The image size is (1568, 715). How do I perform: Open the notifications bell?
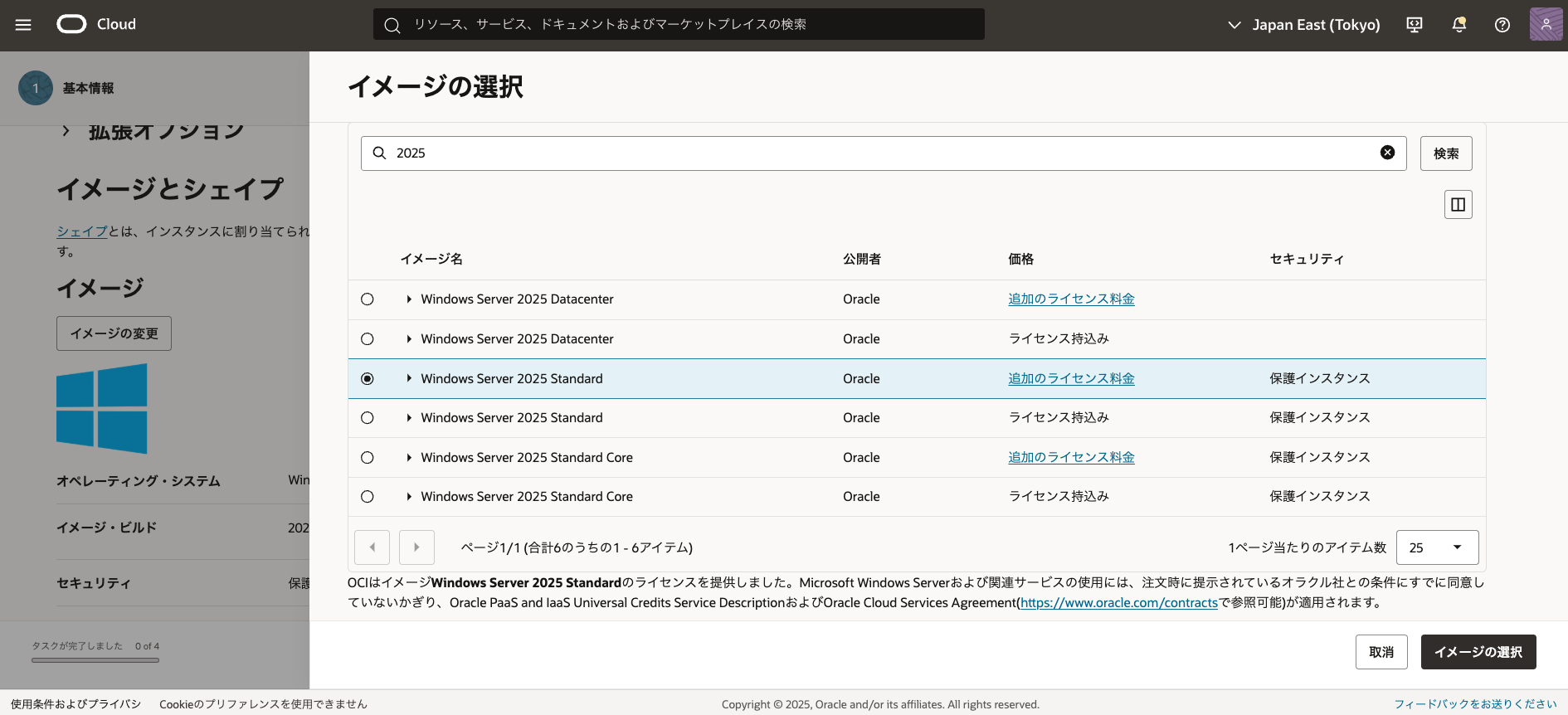1458,25
